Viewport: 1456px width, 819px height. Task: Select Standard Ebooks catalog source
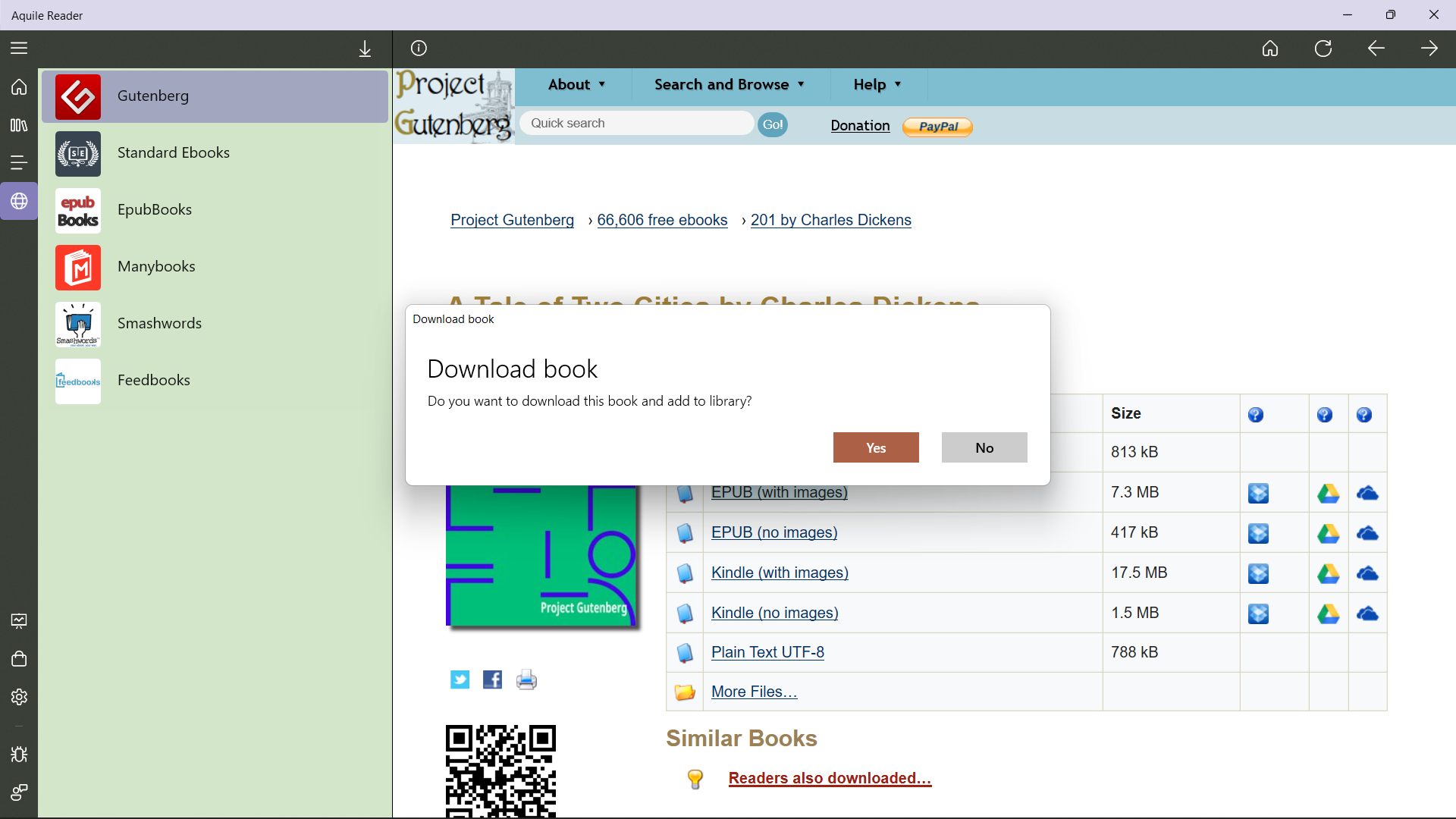tap(215, 153)
